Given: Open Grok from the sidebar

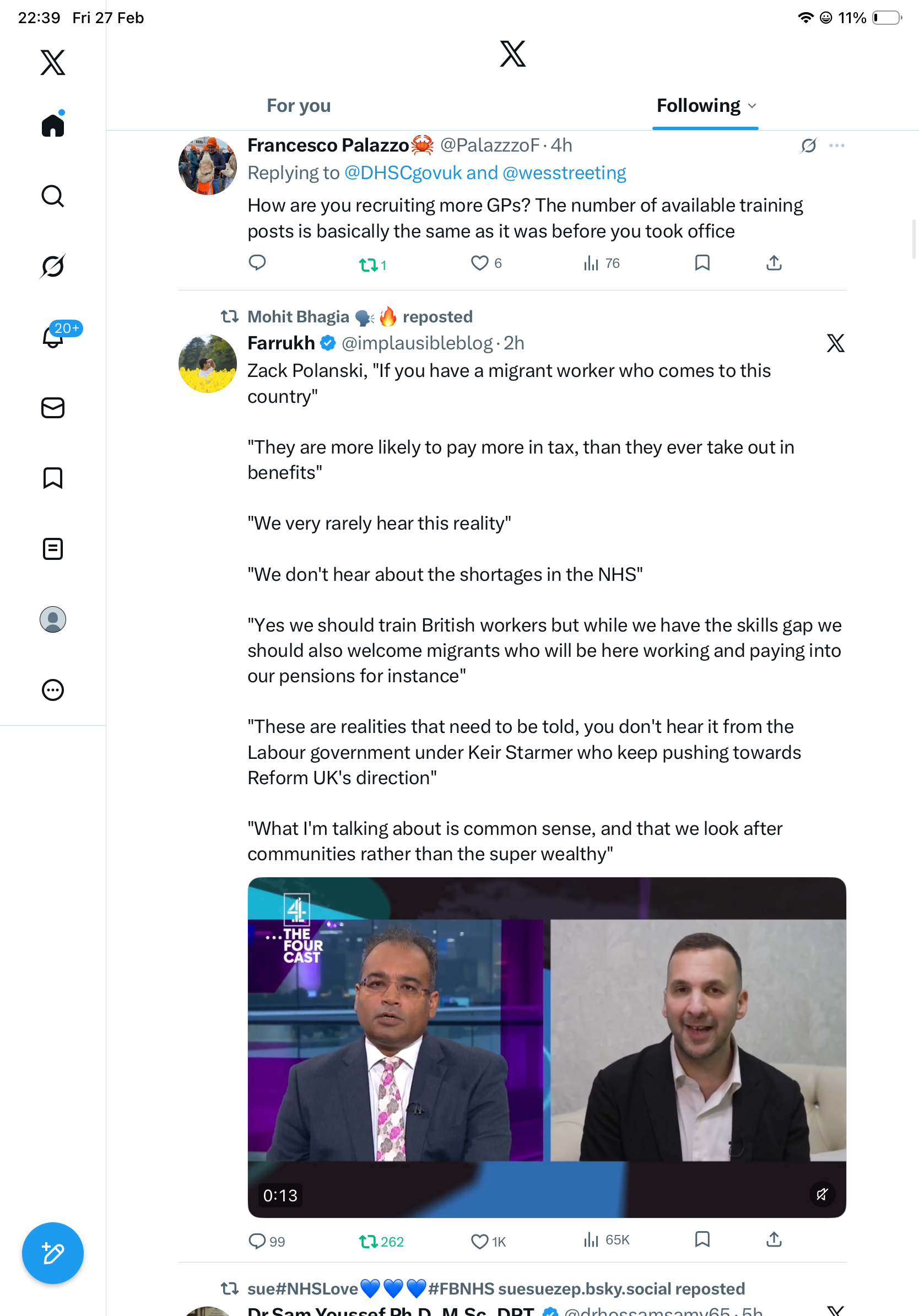Looking at the screenshot, I should 53,266.
